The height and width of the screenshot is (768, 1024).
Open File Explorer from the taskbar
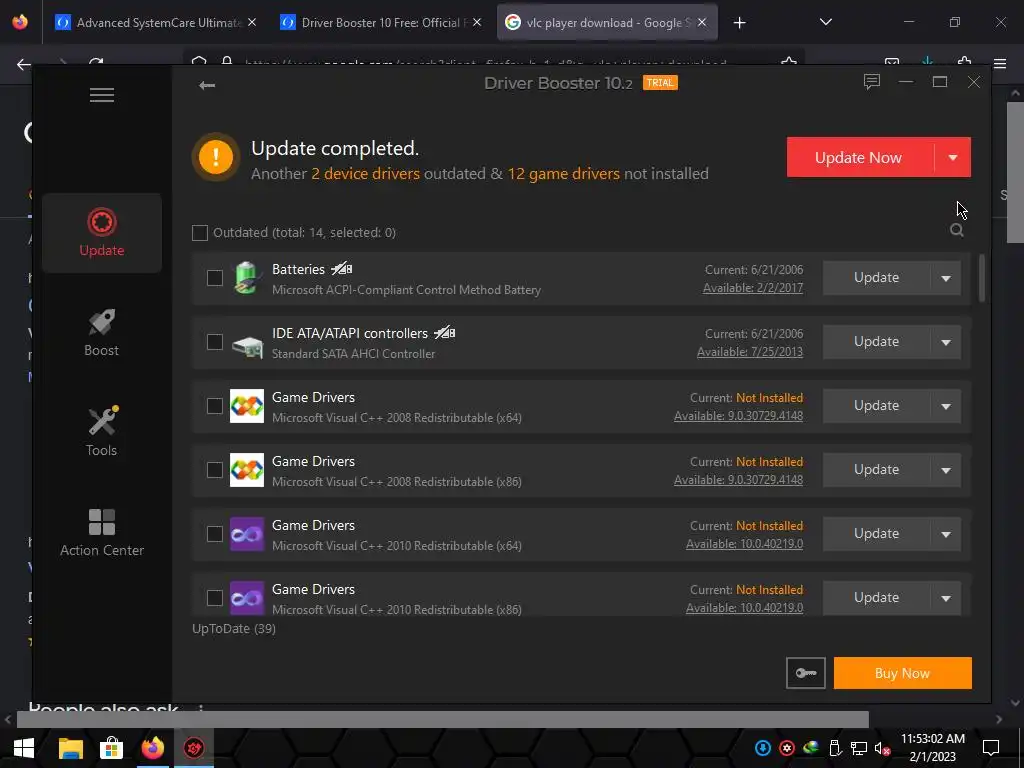(x=71, y=748)
